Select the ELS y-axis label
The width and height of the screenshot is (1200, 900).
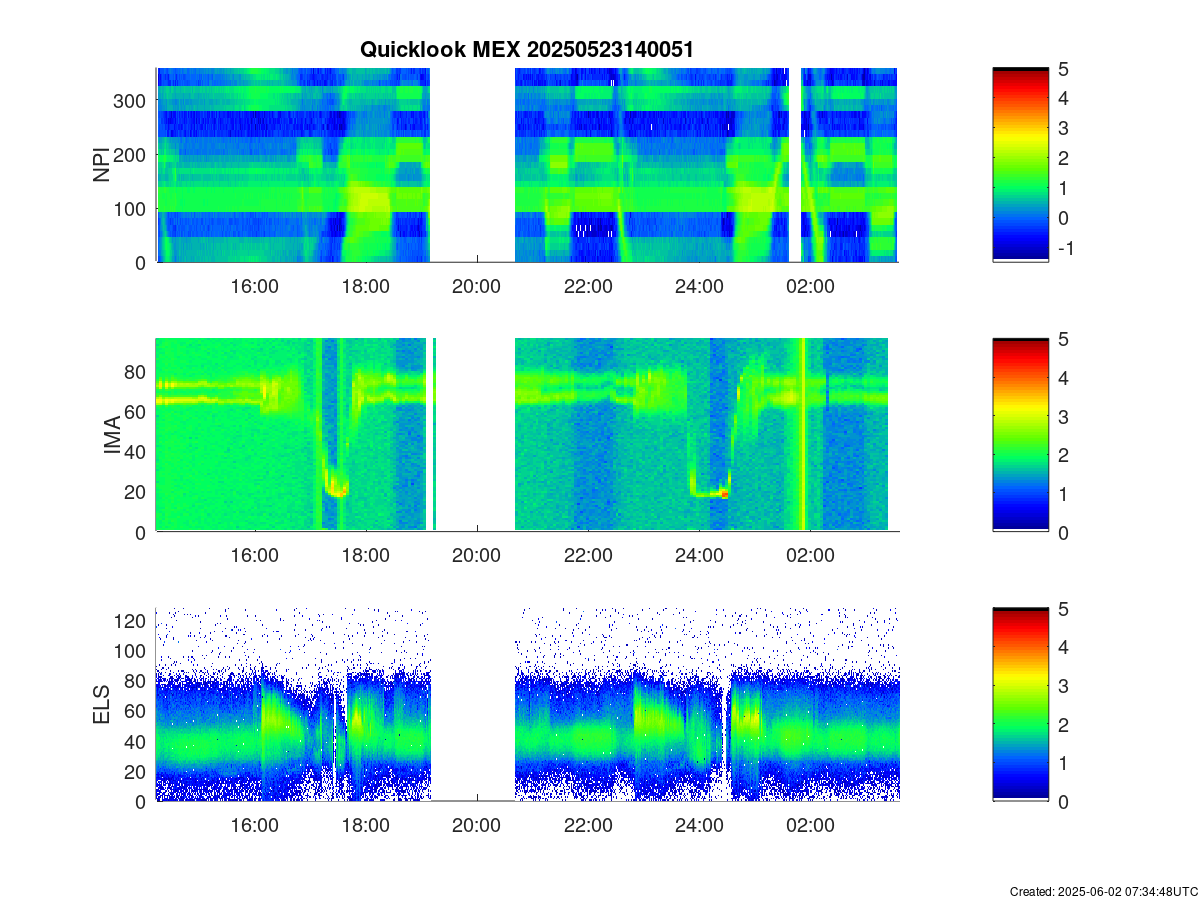tap(101, 705)
